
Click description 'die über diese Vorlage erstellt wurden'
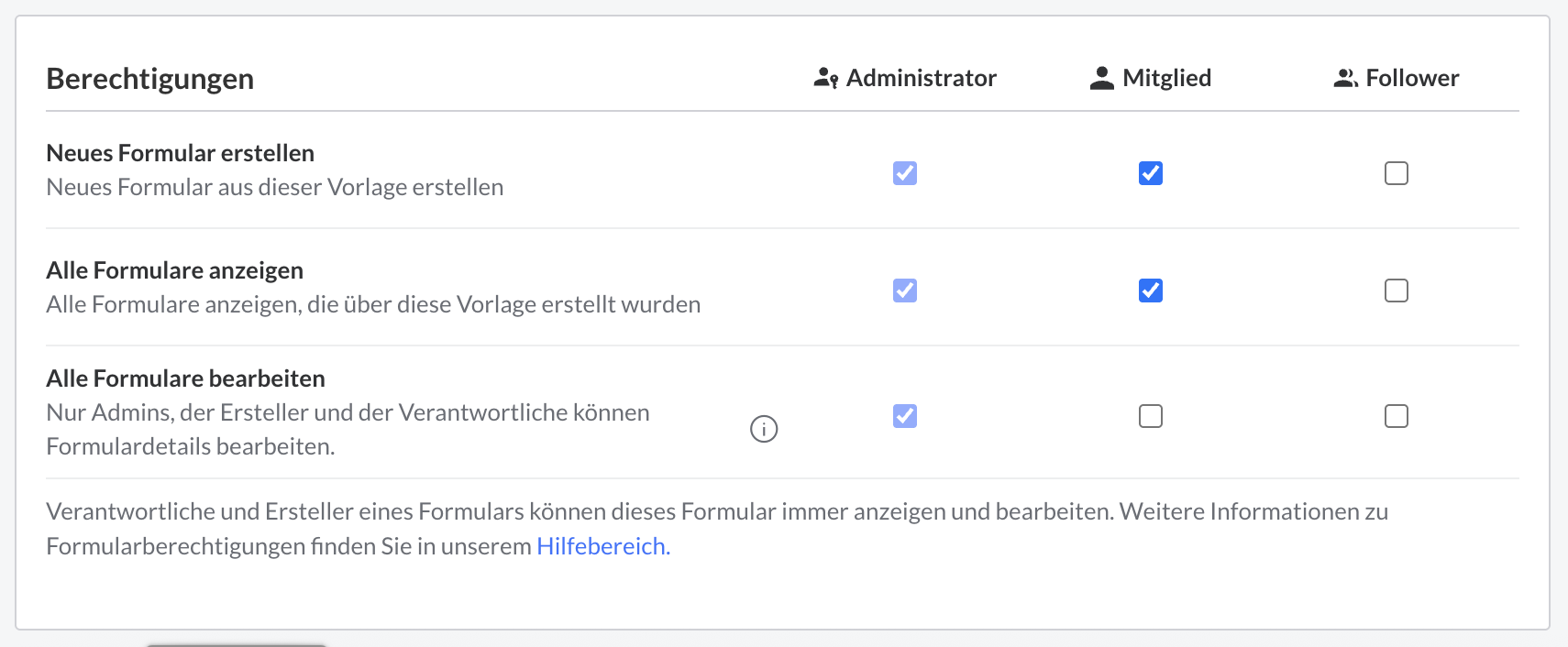504,304
